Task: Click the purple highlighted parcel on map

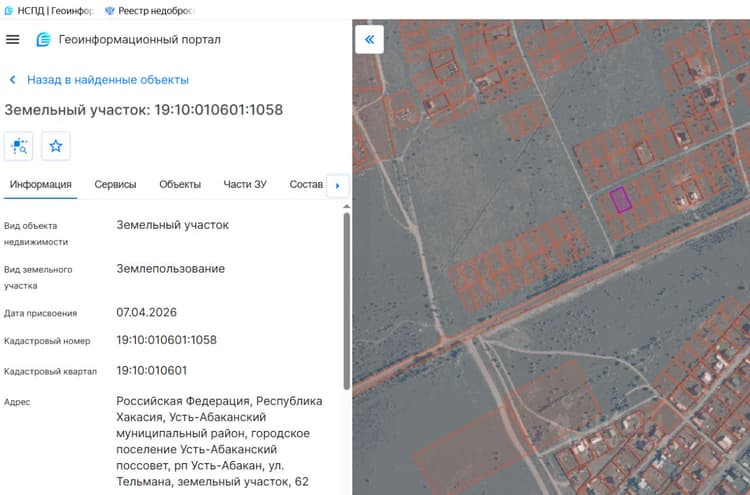Action: [621, 199]
